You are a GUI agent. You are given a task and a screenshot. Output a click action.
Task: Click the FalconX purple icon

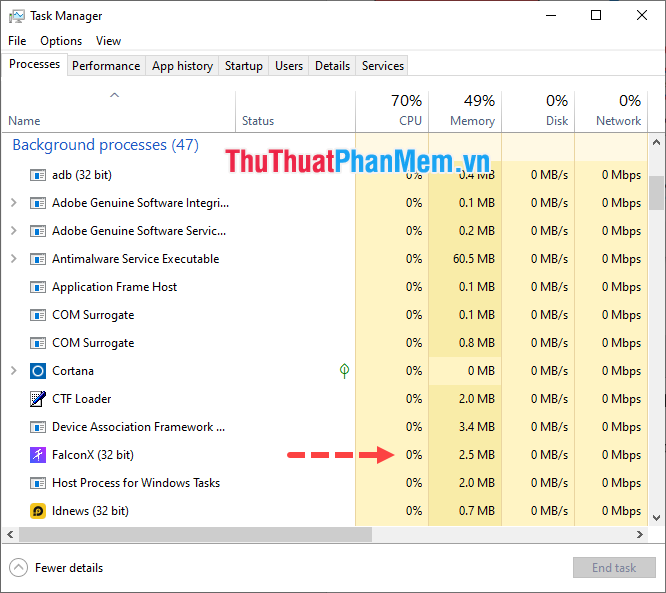click(x=38, y=455)
